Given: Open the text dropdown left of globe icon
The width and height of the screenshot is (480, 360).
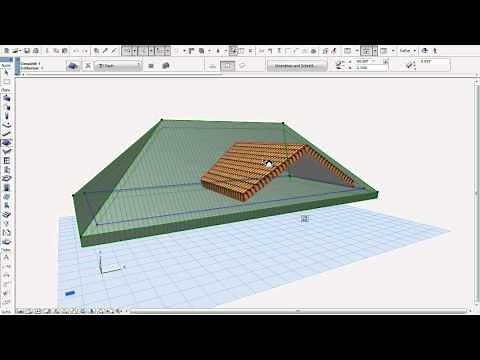Looking at the screenshot, I should 408,51.
